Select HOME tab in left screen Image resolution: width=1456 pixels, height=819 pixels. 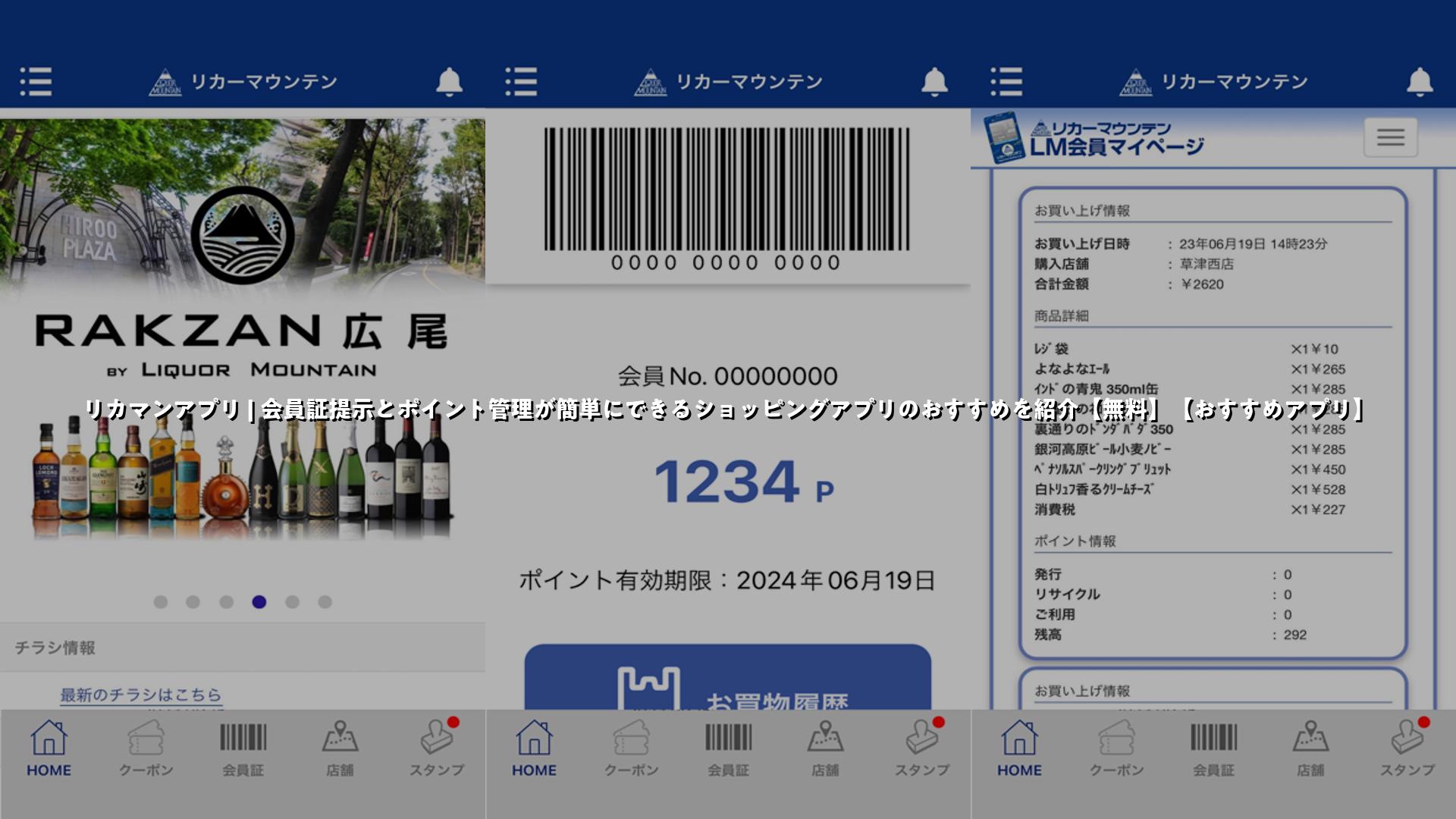49,748
